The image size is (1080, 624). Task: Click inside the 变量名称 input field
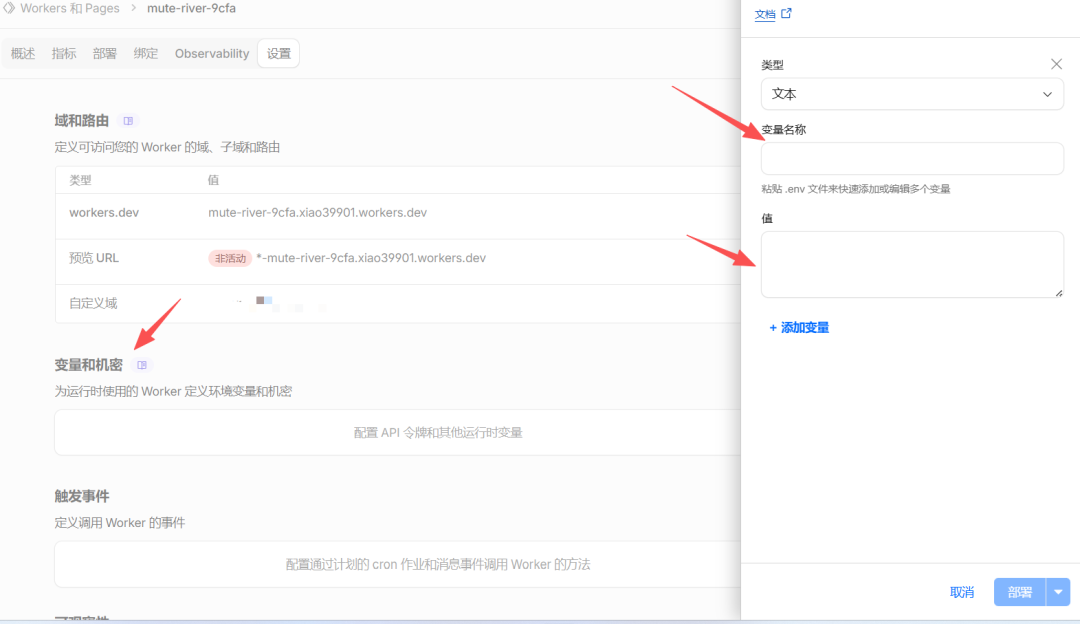pyautogui.click(x=912, y=158)
